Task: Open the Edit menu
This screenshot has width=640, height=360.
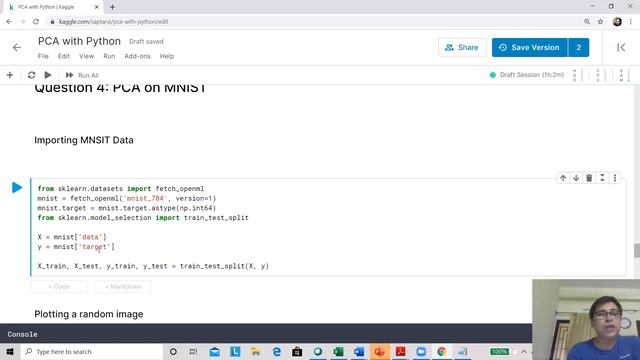Action: tap(64, 56)
